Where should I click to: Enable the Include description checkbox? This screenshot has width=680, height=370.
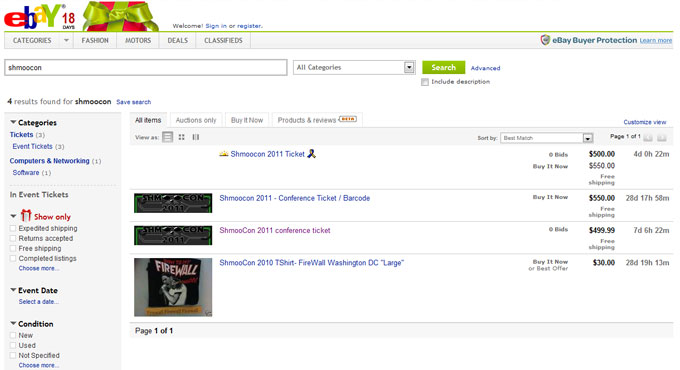[425, 82]
